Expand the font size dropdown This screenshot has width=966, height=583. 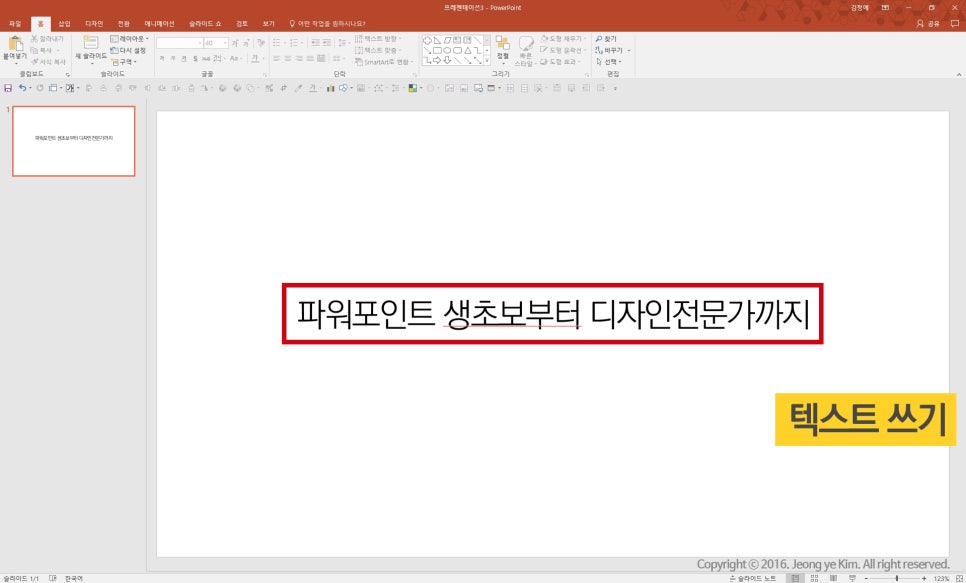point(225,43)
